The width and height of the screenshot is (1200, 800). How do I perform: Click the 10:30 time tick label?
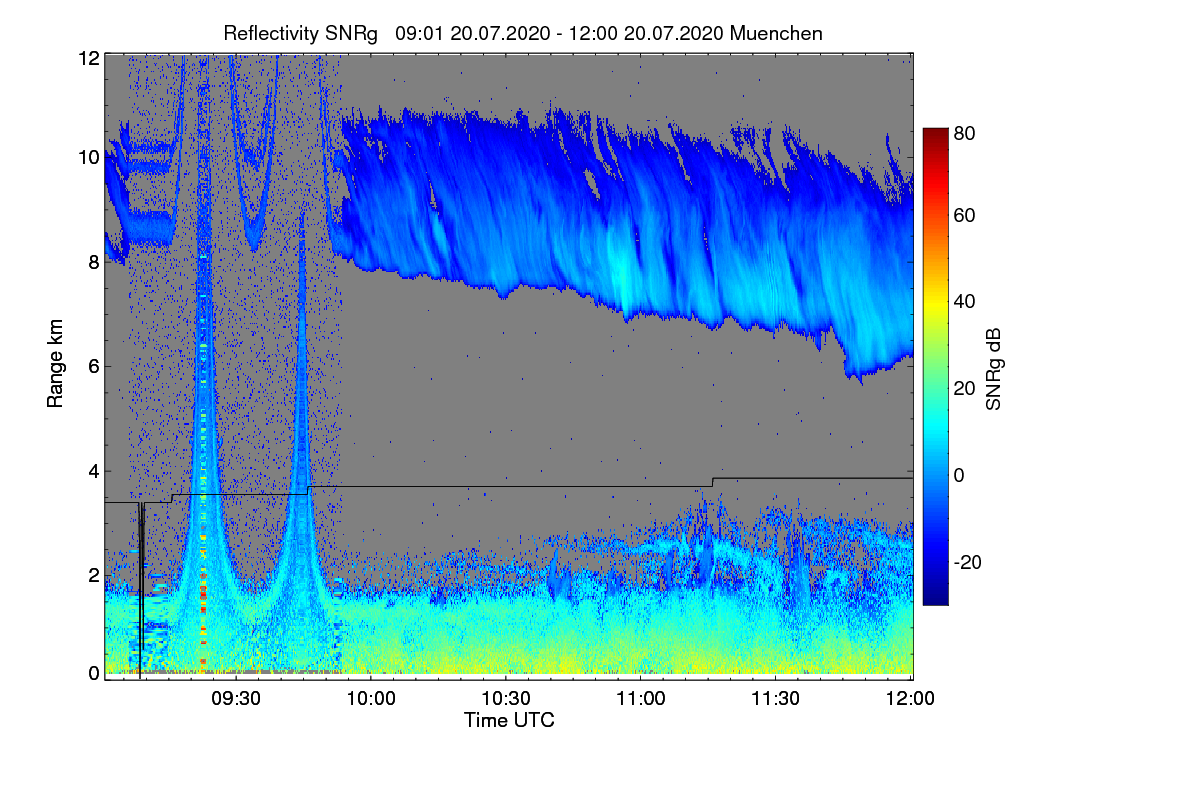(506, 698)
